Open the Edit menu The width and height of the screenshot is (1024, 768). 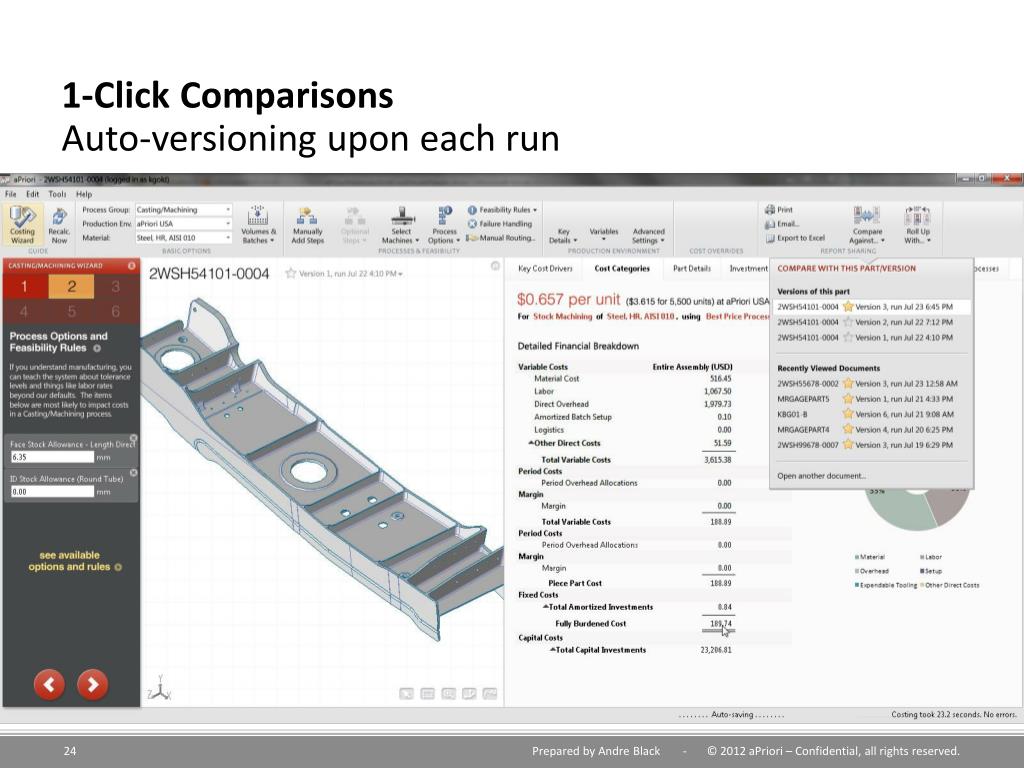pyautogui.click(x=33, y=194)
